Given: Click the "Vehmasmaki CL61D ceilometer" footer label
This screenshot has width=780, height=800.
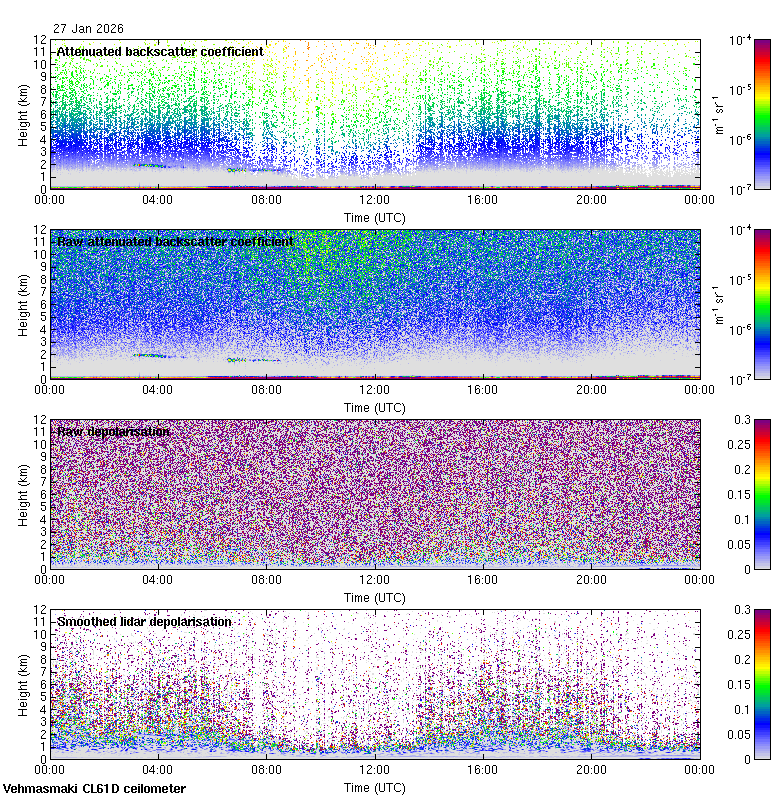Looking at the screenshot, I should [94, 789].
